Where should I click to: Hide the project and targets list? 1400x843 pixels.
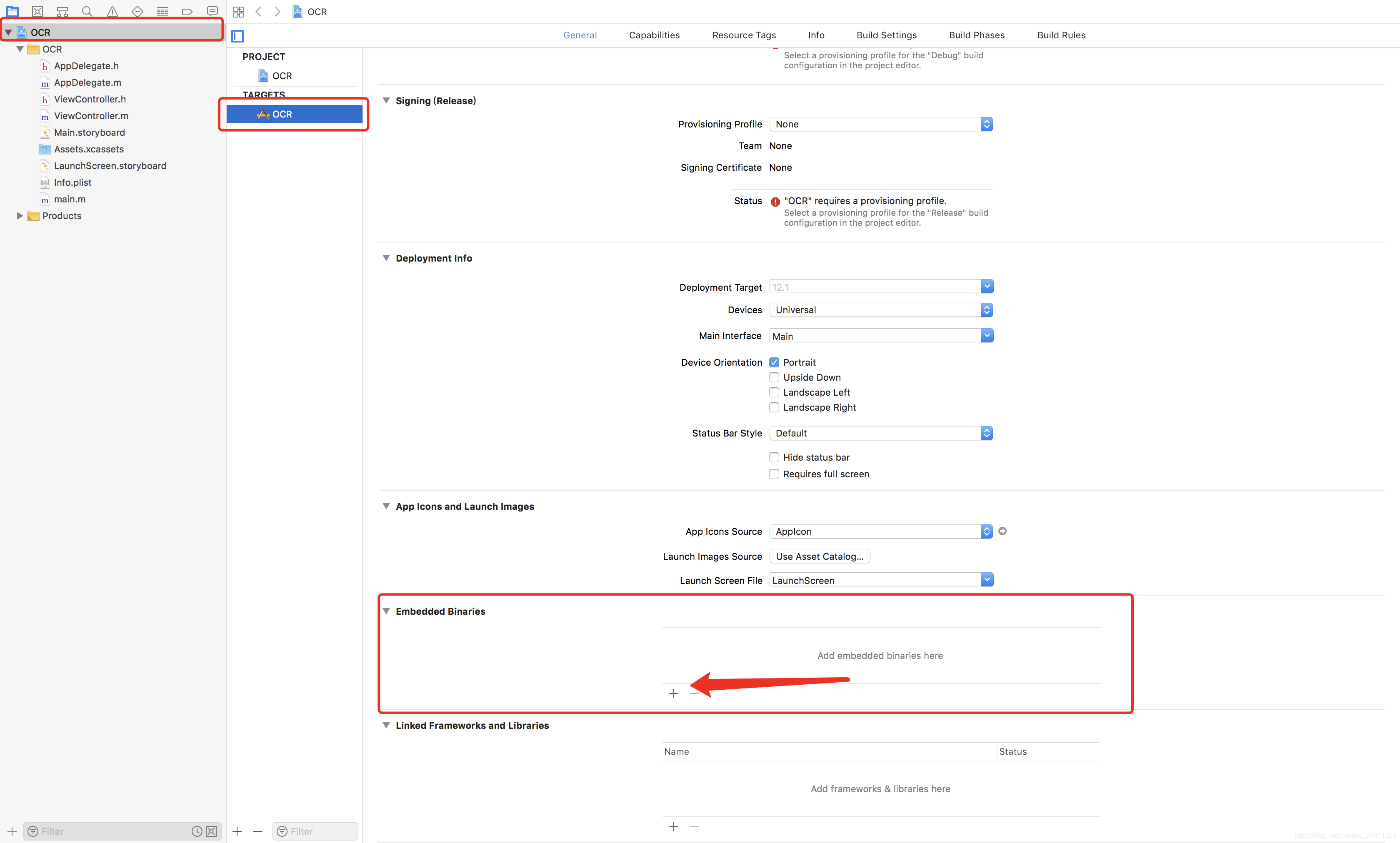point(237,36)
